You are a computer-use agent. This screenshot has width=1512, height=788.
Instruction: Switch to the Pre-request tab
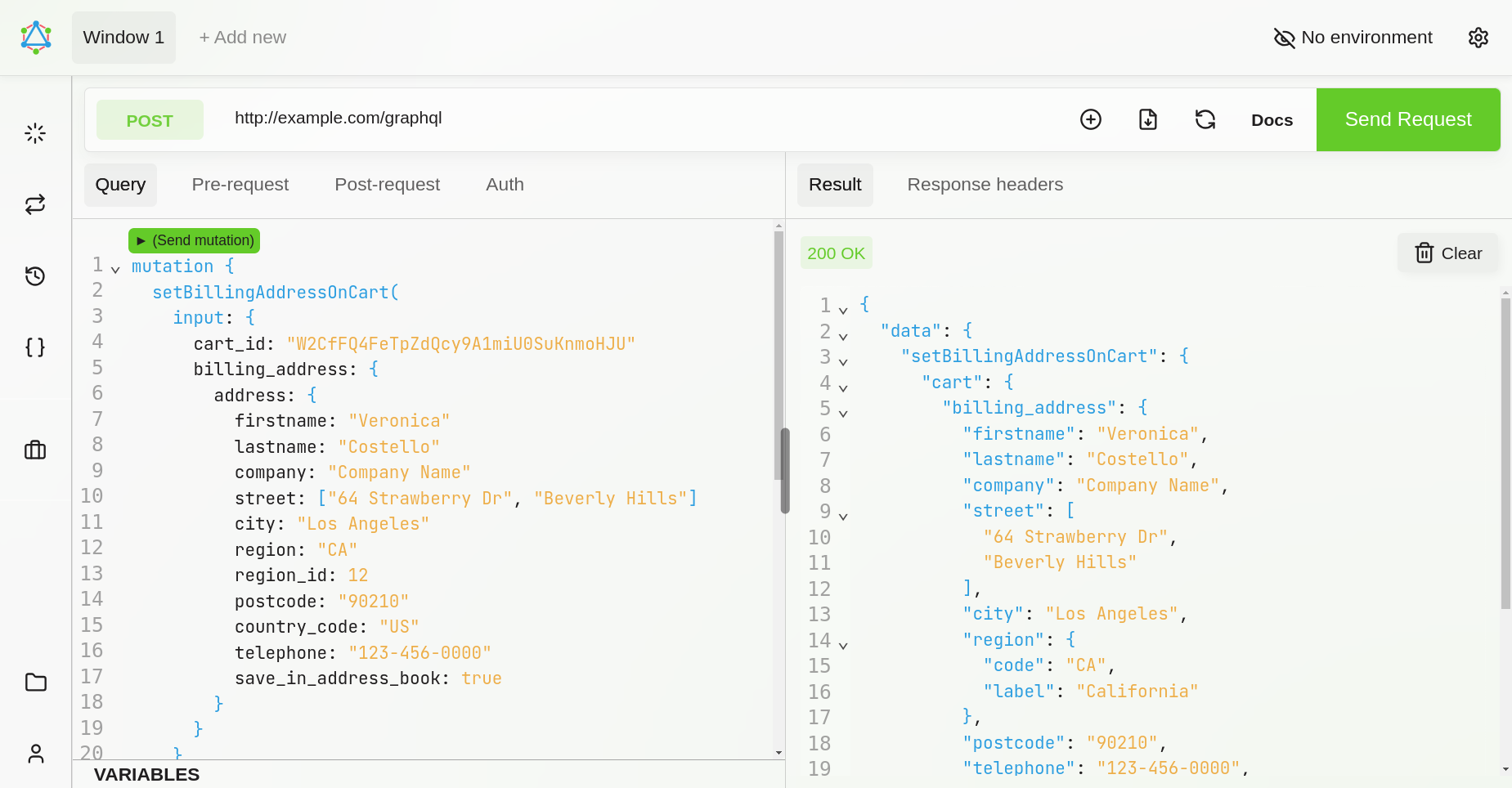tap(240, 185)
